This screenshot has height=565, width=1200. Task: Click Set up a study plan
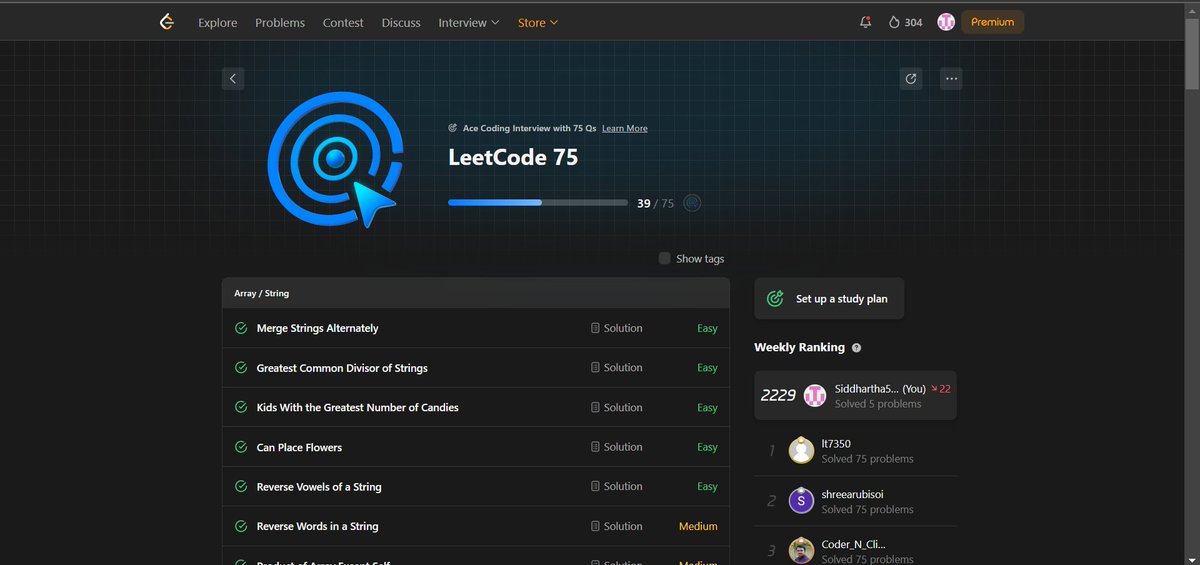[829, 298]
